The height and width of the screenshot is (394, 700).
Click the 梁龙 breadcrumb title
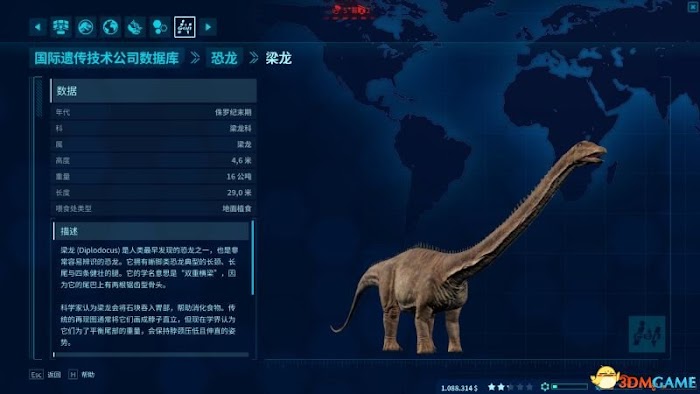pos(279,58)
